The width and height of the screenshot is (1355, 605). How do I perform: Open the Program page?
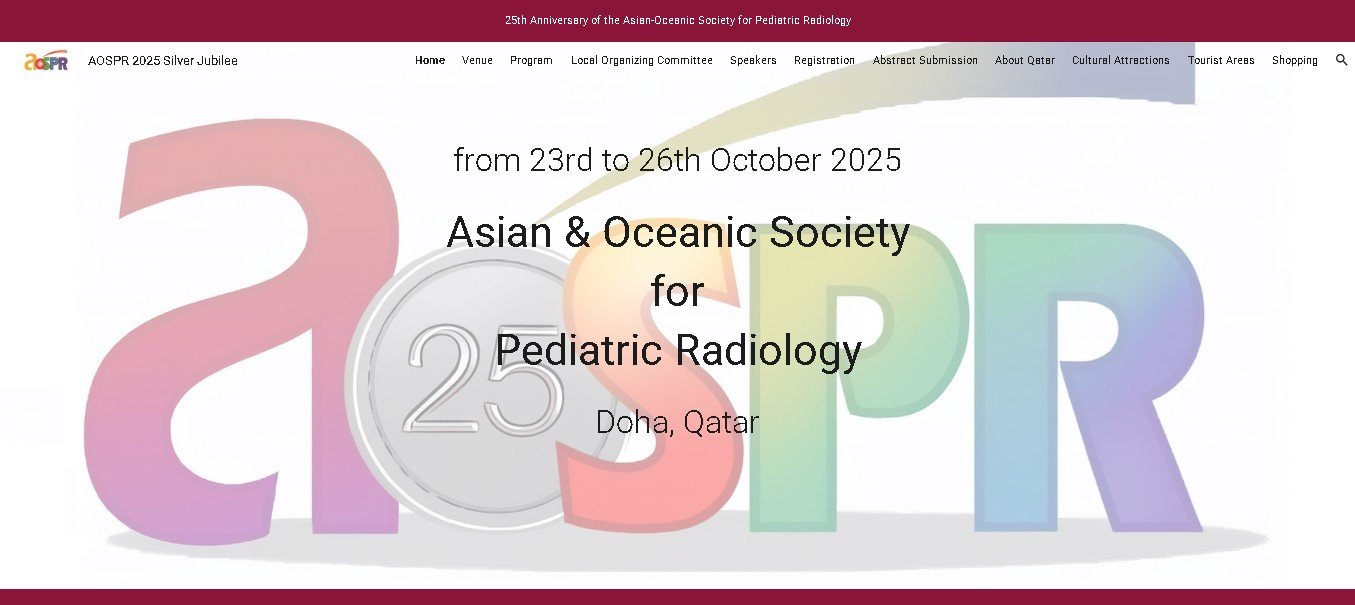[x=531, y=60]
